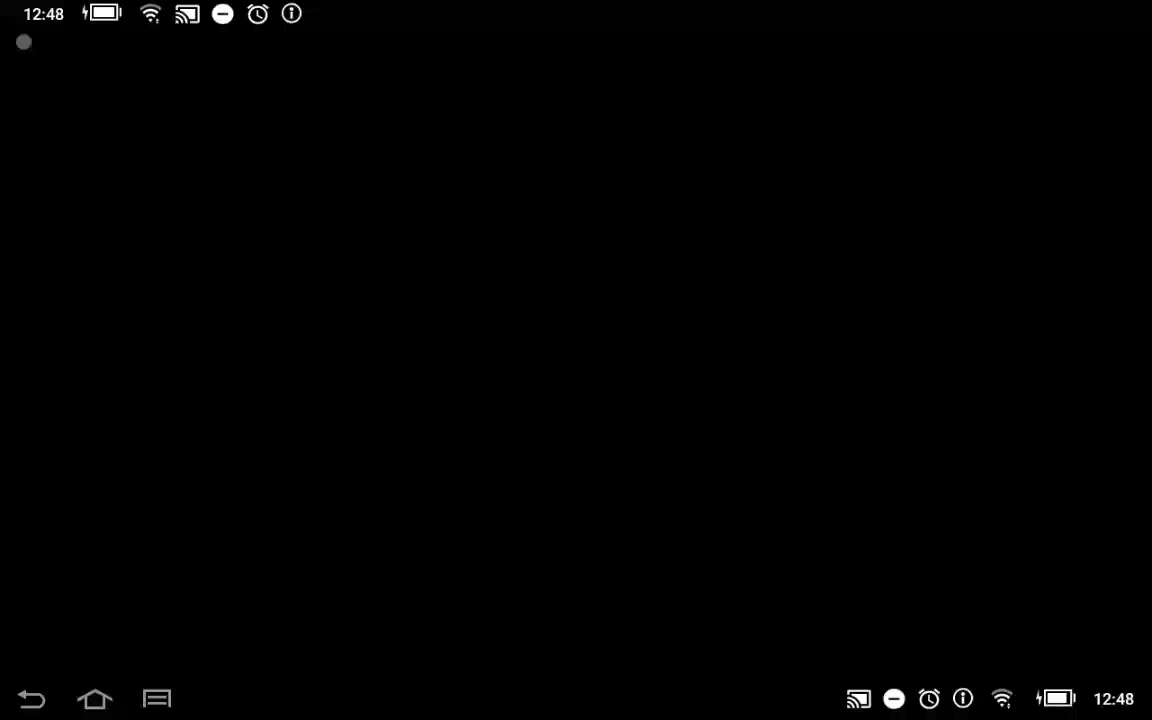Viewport: 1152px width, 720px height.
Task: Tap the battery icon in the bottom system tray
Action: click(x=1055, y=699)
